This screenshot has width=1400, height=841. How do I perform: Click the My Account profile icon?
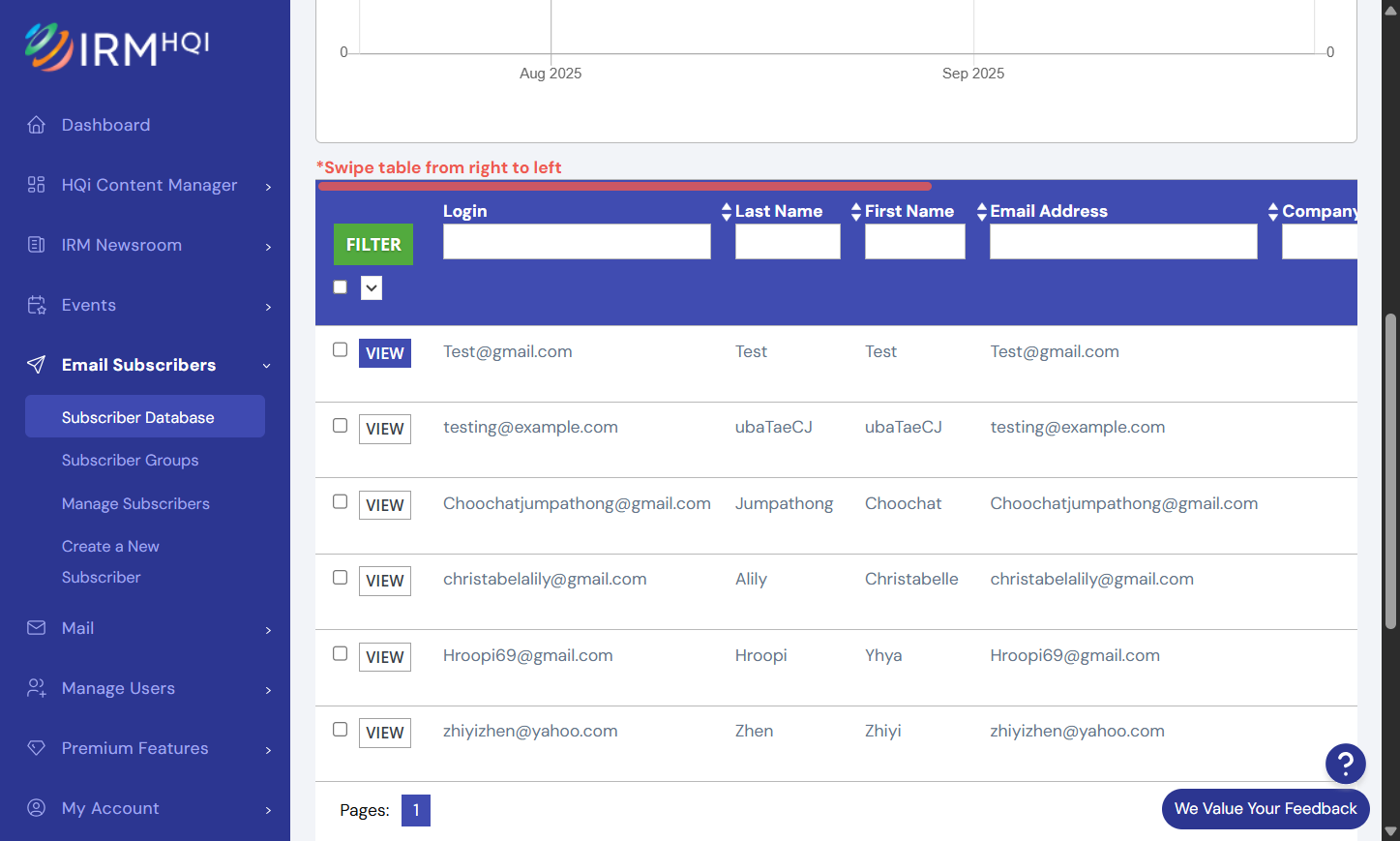(x=37, y=808)
